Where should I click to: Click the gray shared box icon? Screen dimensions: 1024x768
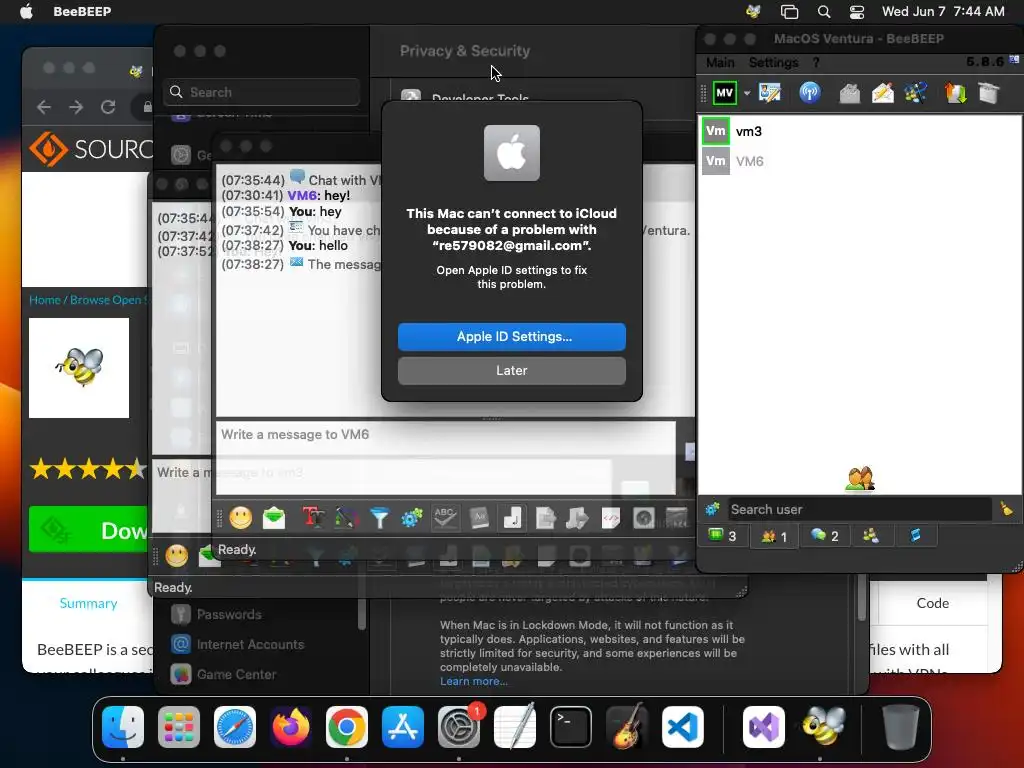[989, 93]
